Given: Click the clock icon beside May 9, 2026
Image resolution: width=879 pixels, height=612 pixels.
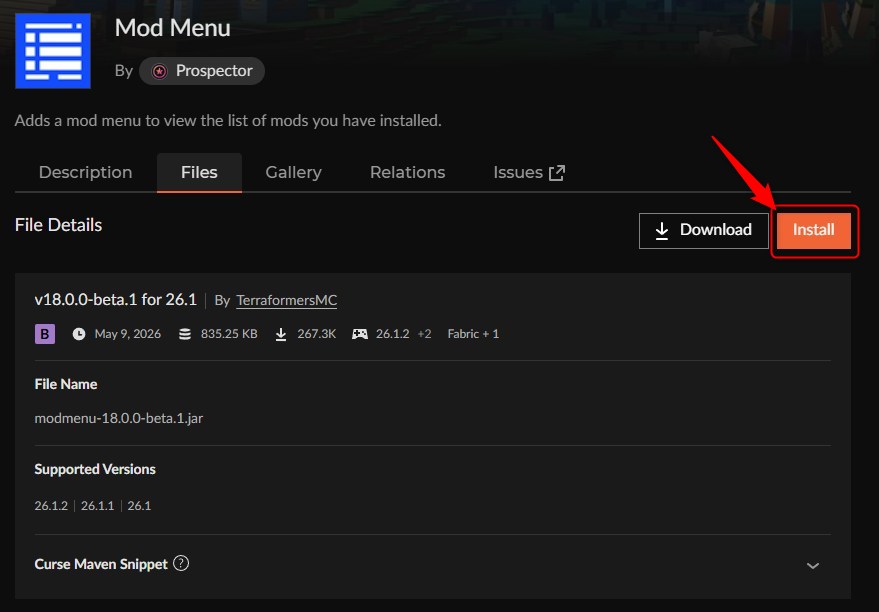Looking at the screenshot, I should [x=79, y=334].
